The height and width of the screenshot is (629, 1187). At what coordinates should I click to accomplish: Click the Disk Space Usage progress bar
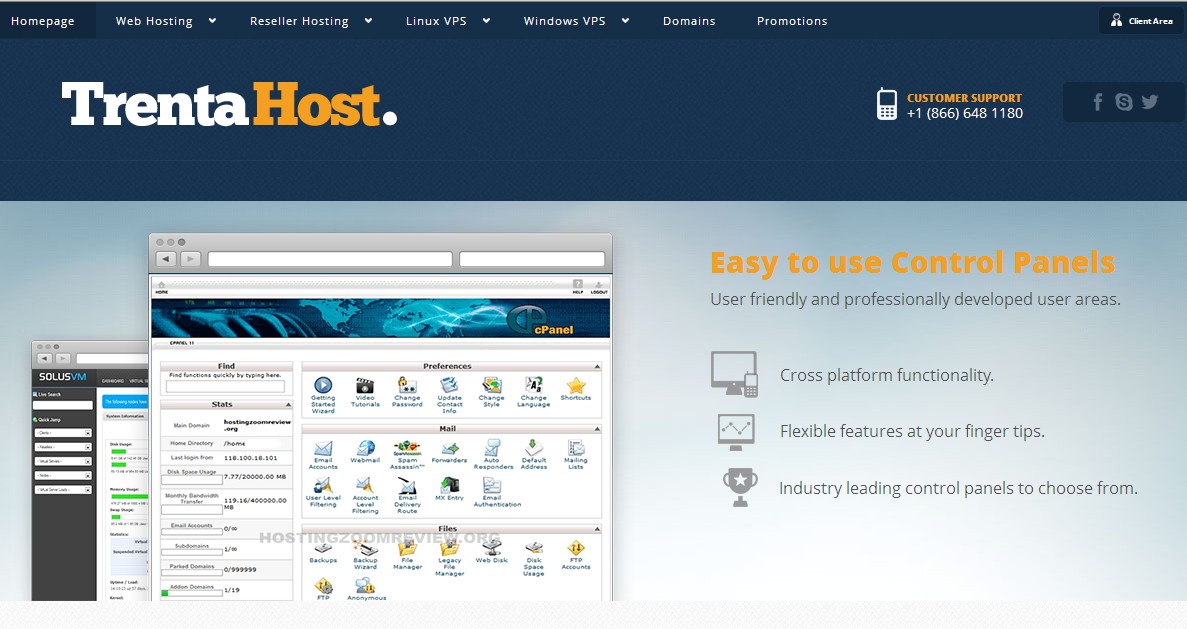tap(192, 479)
